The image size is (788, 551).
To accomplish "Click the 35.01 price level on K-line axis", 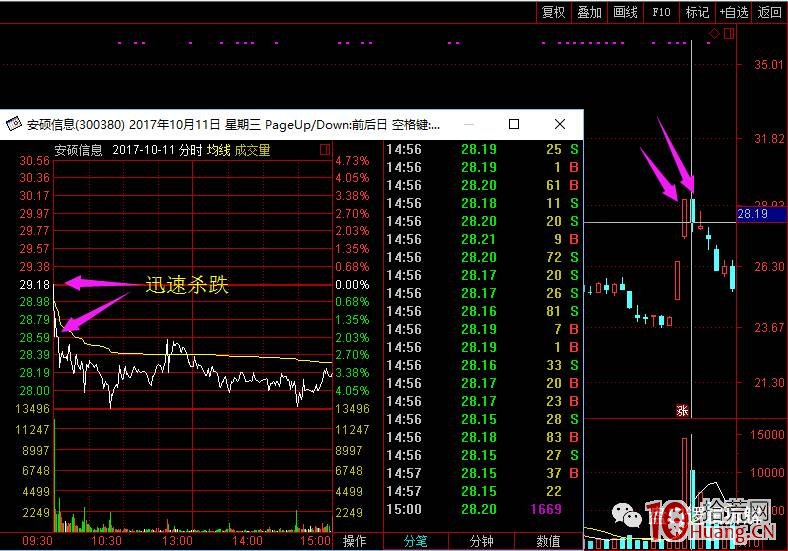I will tap(768, 65).
